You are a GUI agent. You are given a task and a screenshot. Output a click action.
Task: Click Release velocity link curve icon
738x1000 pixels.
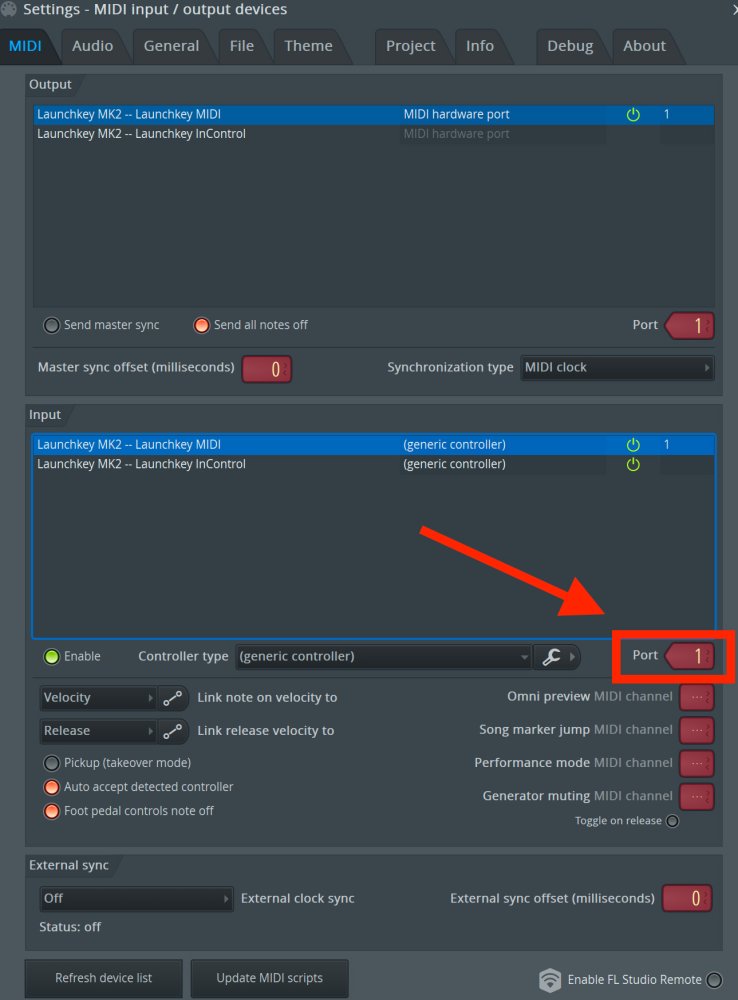(172, 732)
